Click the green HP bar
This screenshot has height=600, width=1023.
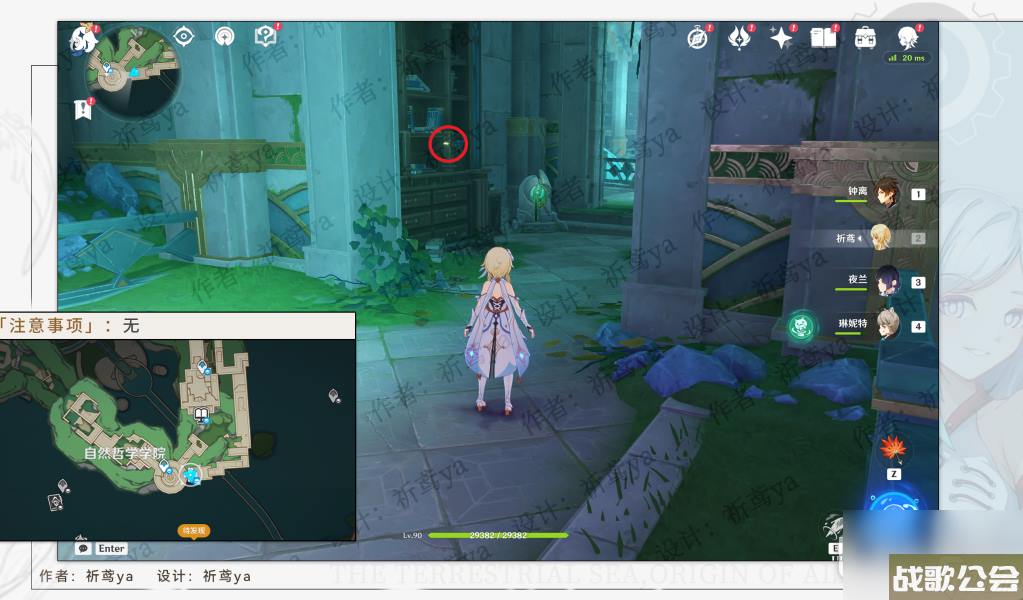pyautogui.click(x=497, y=535)
